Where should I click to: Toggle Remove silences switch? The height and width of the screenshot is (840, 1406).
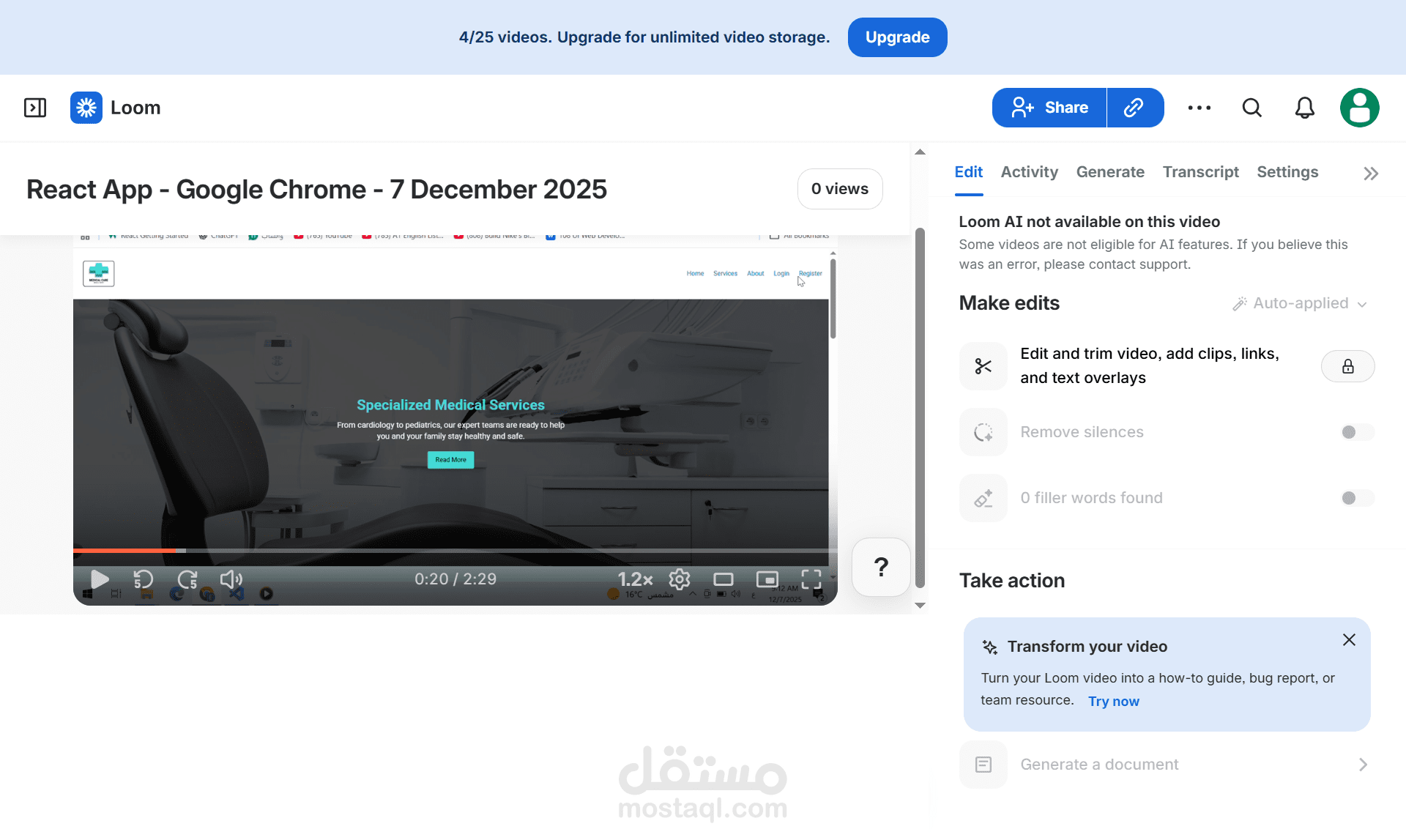[1358, 432]
